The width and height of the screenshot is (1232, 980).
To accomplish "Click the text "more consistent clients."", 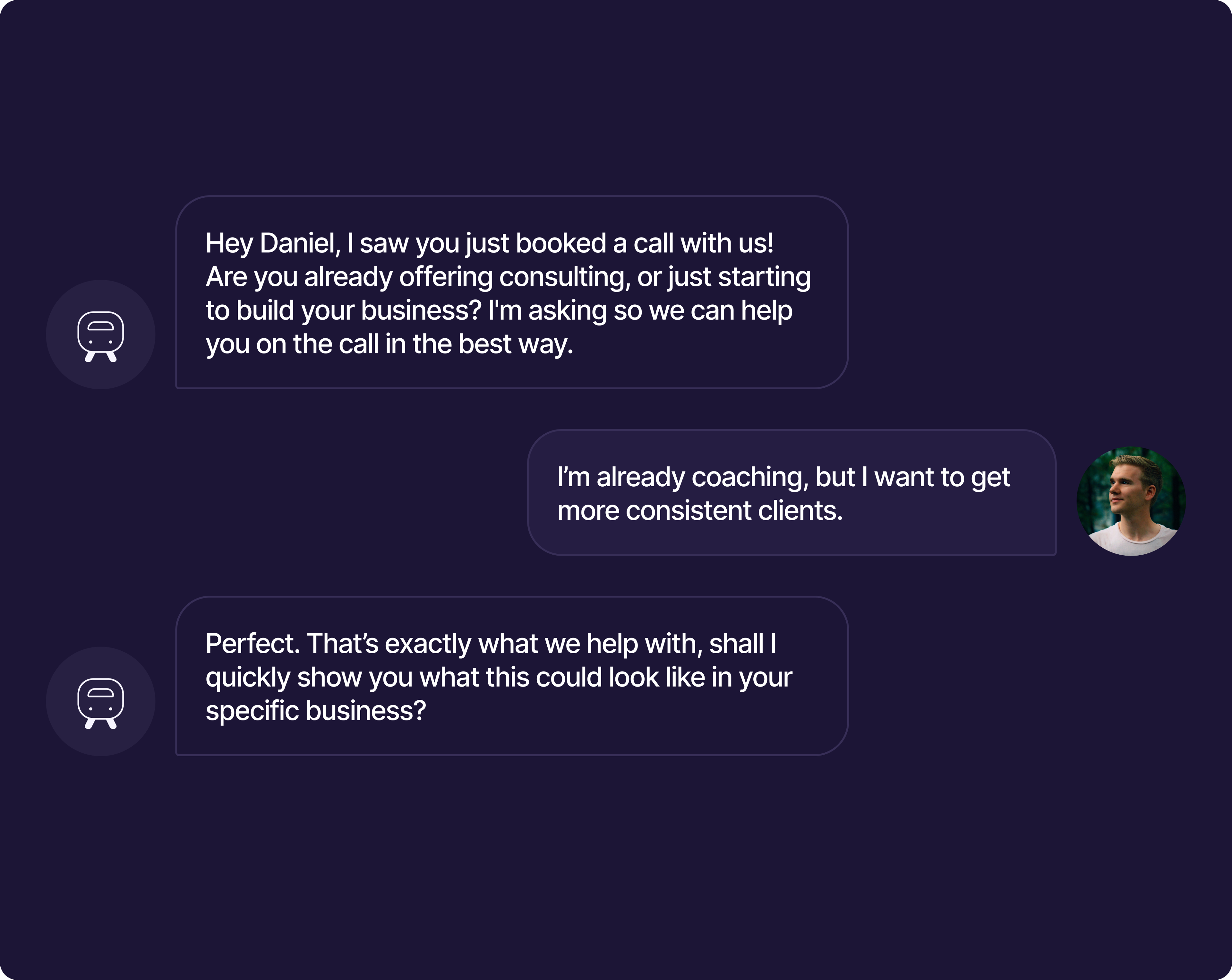I will pyautogui.click(x=699, y=511).
